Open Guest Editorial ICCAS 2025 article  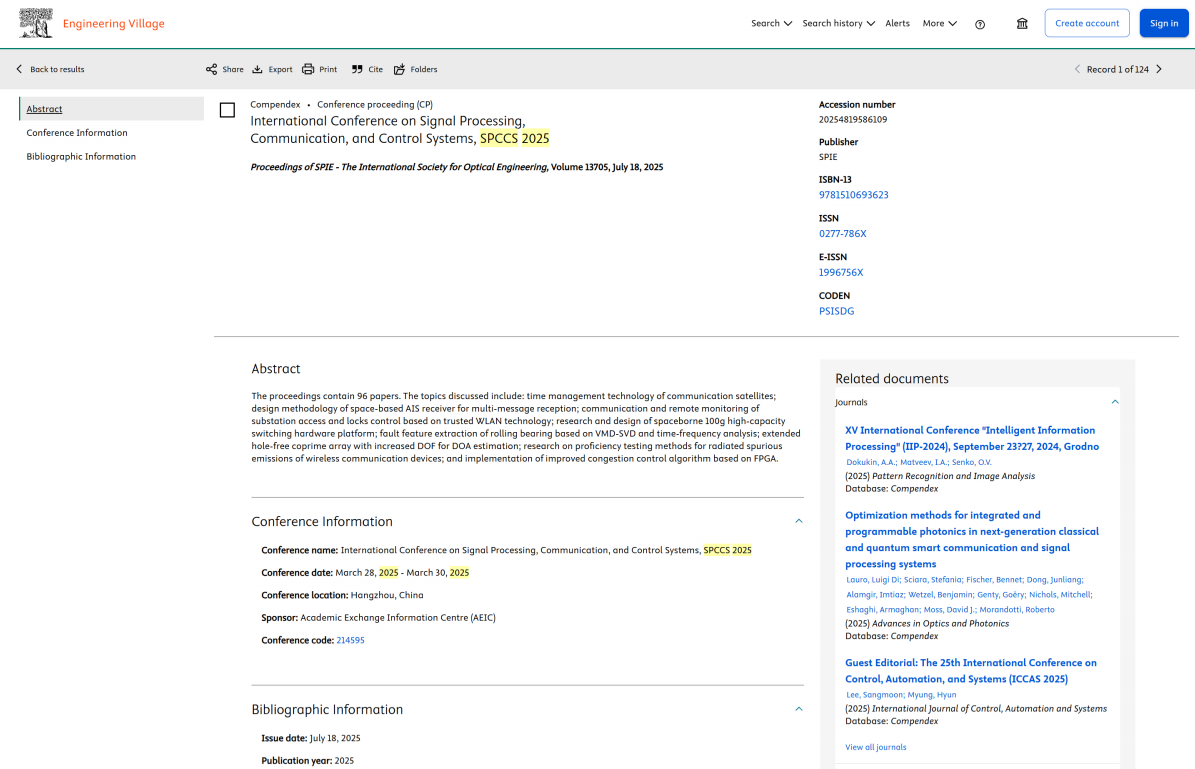[x=971, y=671]
